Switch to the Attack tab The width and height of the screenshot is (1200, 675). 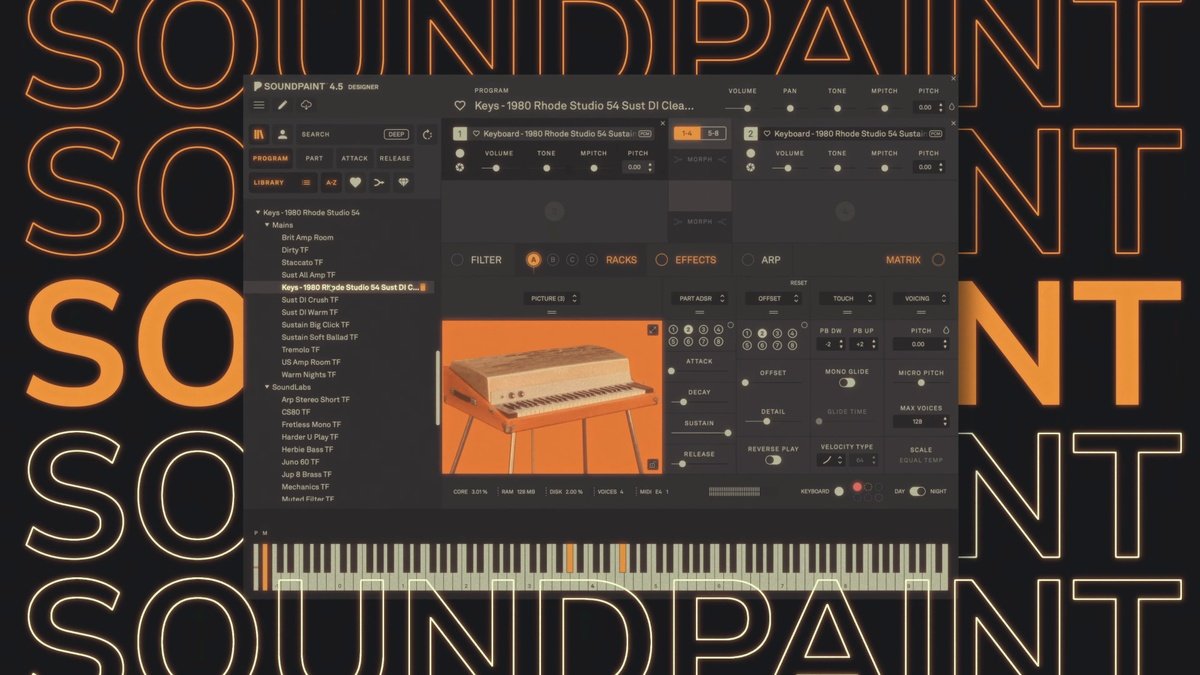click(x=354, y=158)
